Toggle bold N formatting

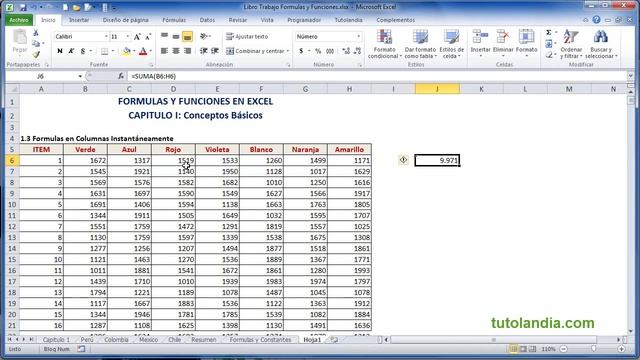click(60, 51)
